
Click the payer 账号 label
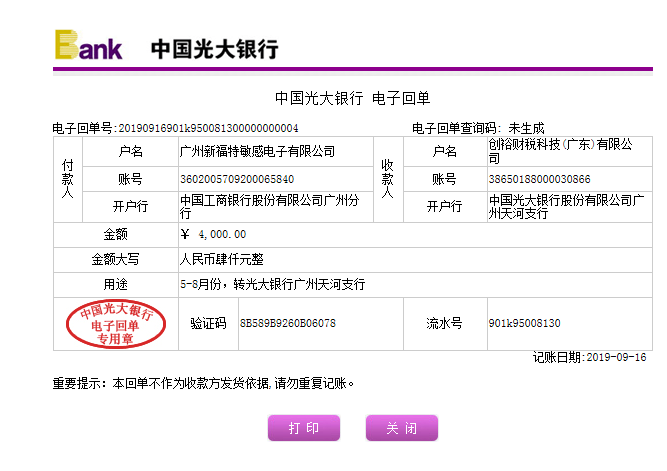click(131, 179)
